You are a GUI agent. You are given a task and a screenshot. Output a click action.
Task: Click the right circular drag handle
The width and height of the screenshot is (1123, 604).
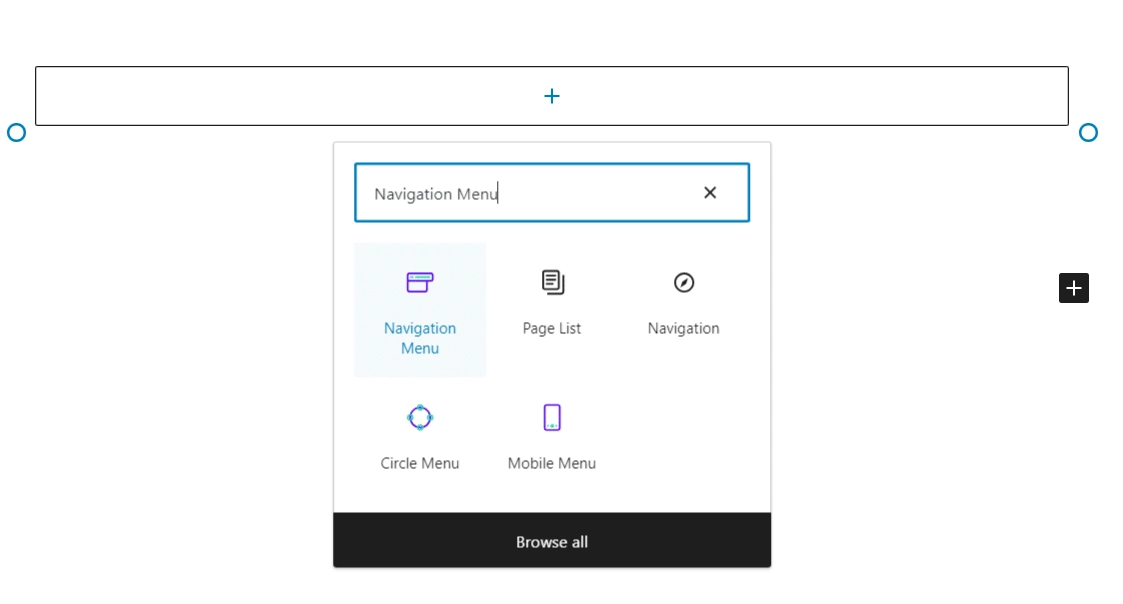[x=1088, y=132]
